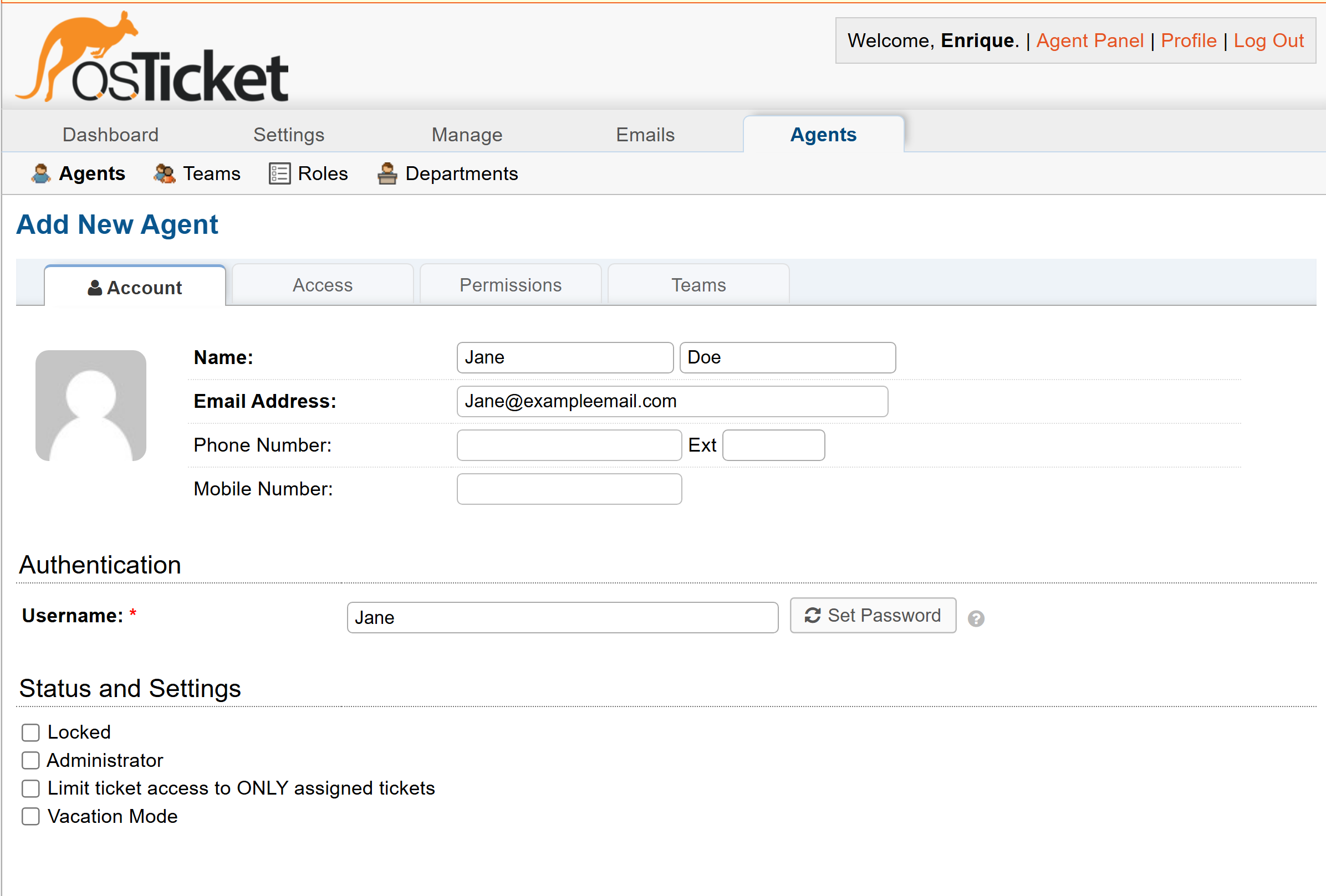Click the Log Out link
The height and width of the screenshot is (896, 1326).
1268,40
